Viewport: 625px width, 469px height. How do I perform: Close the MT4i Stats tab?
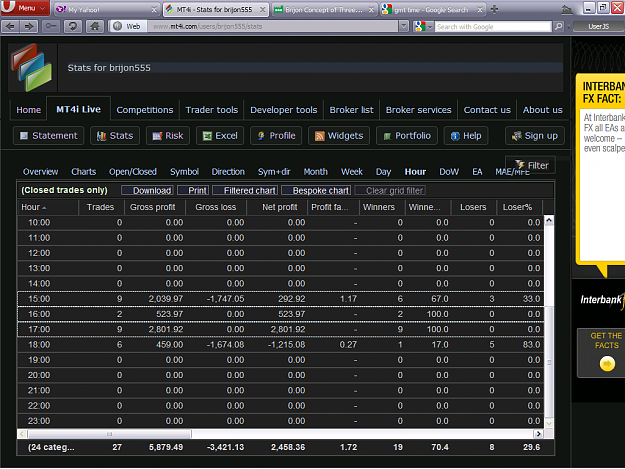pos(262,10)
